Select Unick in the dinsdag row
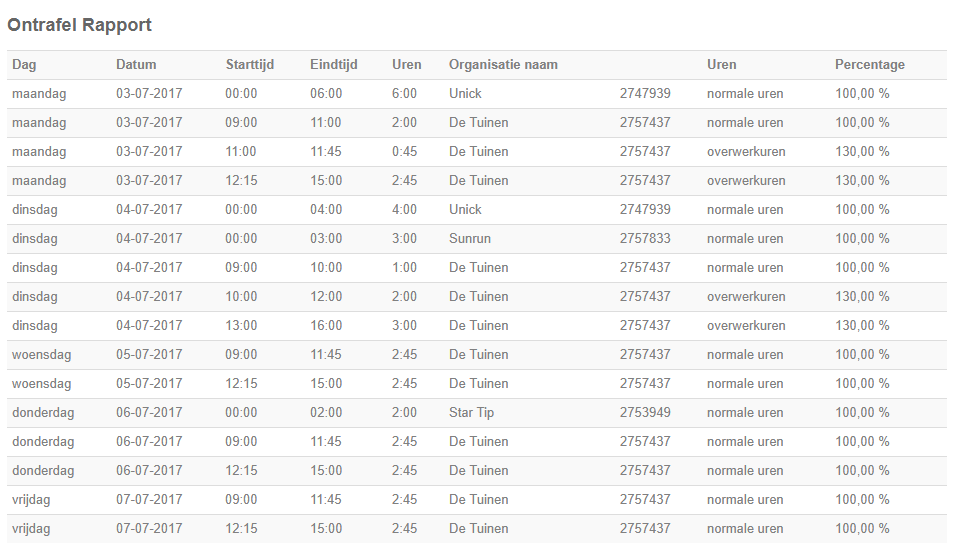Screen dimensions: 953x553 (465, 210)
